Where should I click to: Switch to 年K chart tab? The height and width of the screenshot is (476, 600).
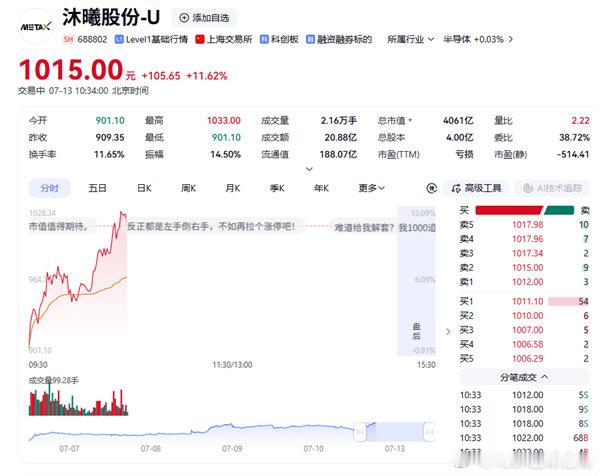tap(321, 188)
